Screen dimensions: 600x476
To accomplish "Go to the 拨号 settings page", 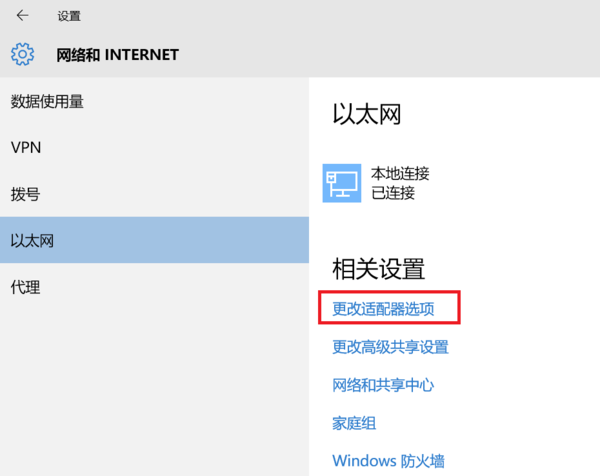I will point(25,194).
